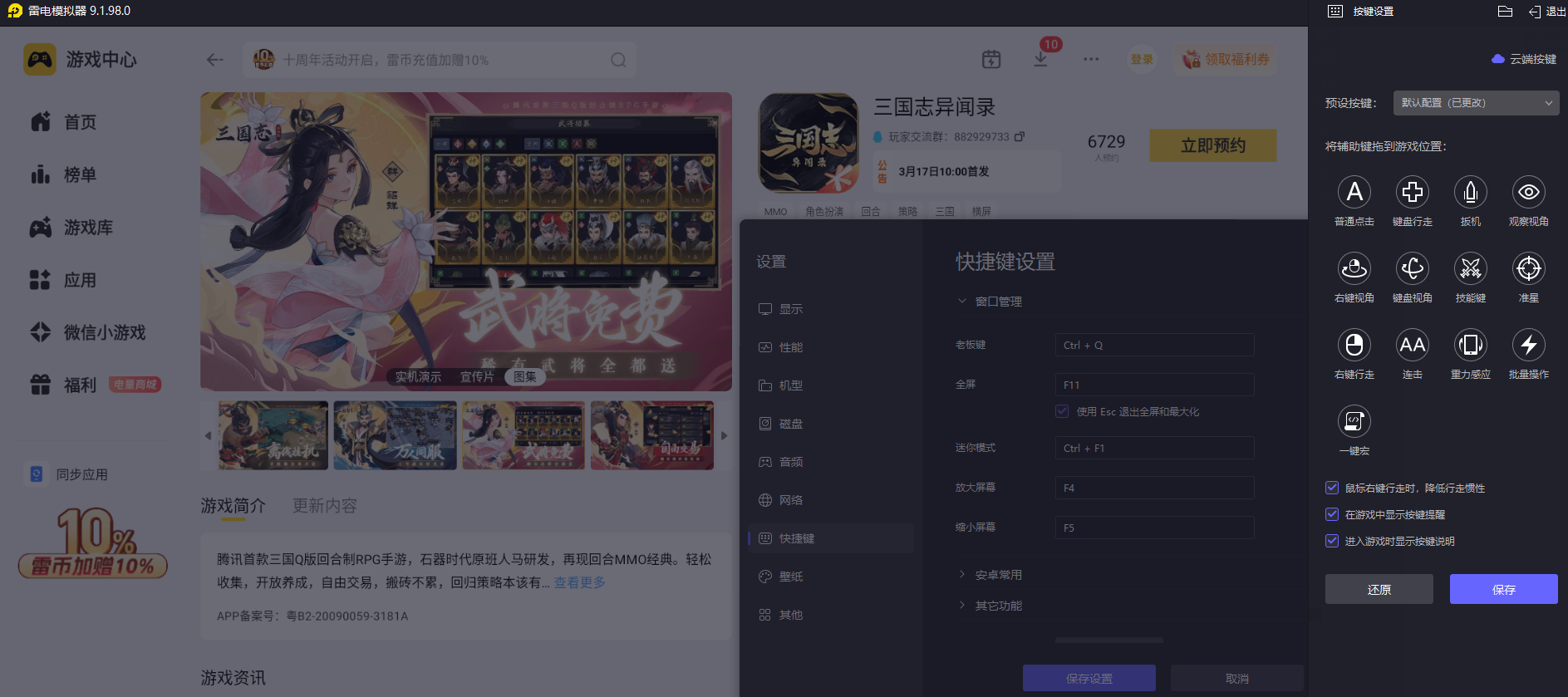The height and width of the screenshot is (697, 1568).
Task: Switch to 游戏简介 tab
Action: click(233, 506)
